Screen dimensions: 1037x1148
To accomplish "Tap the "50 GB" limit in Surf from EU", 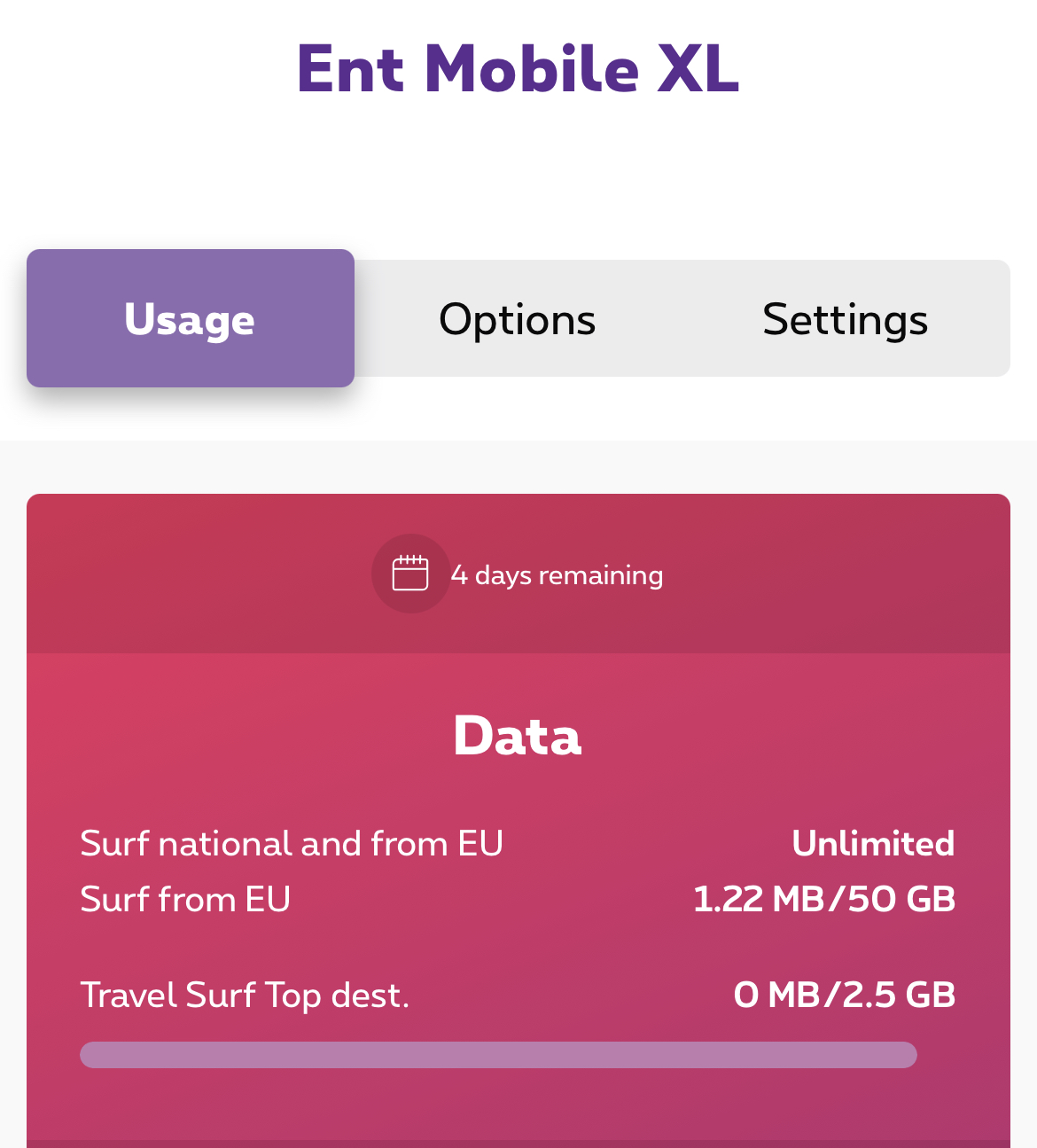I will click(x=901, y=900).
